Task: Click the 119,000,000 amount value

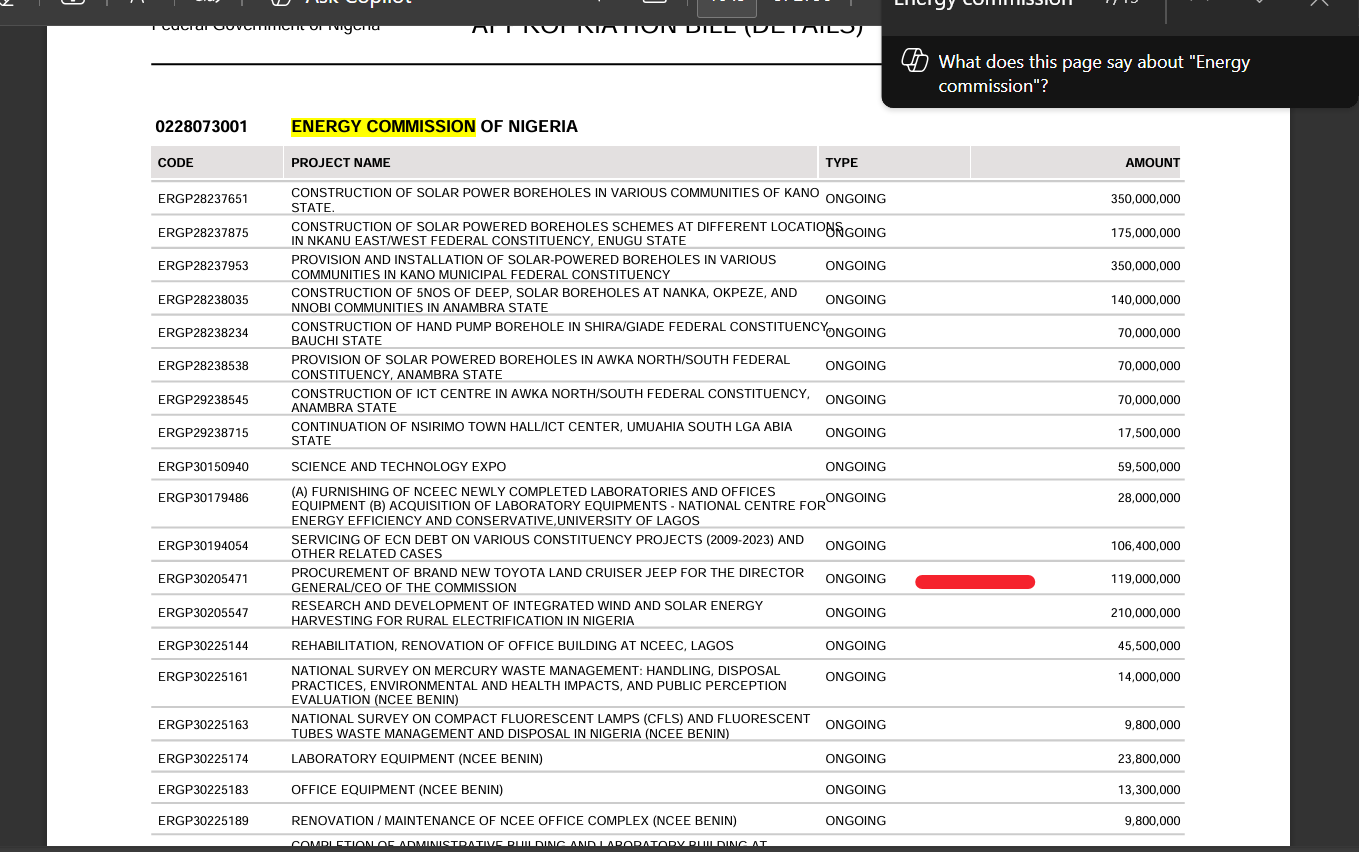Action: (x=1145, y=579)
